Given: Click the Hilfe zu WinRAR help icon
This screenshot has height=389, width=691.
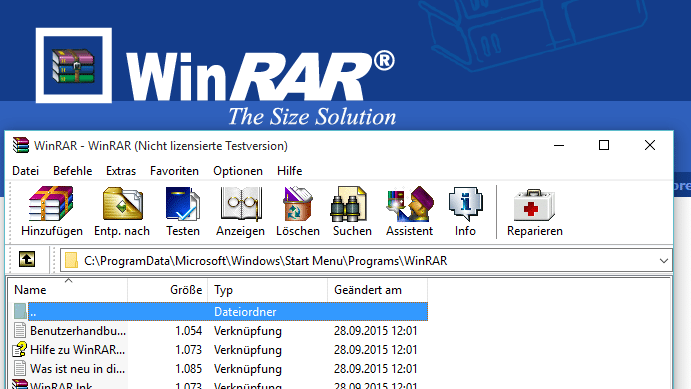Looking at the screenshot, I should (19, 349).
